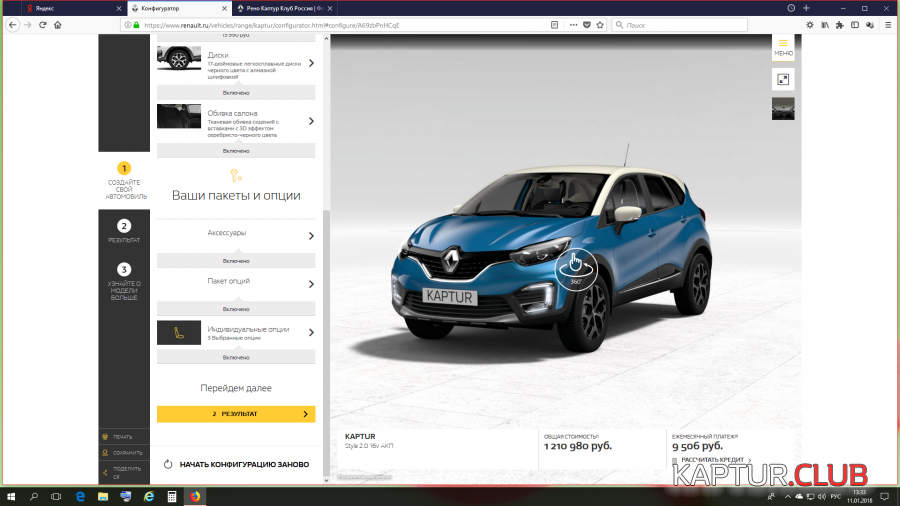Click the browser Home icon
Viewport: 900px width, 506px height.
(x=57, y=25)
